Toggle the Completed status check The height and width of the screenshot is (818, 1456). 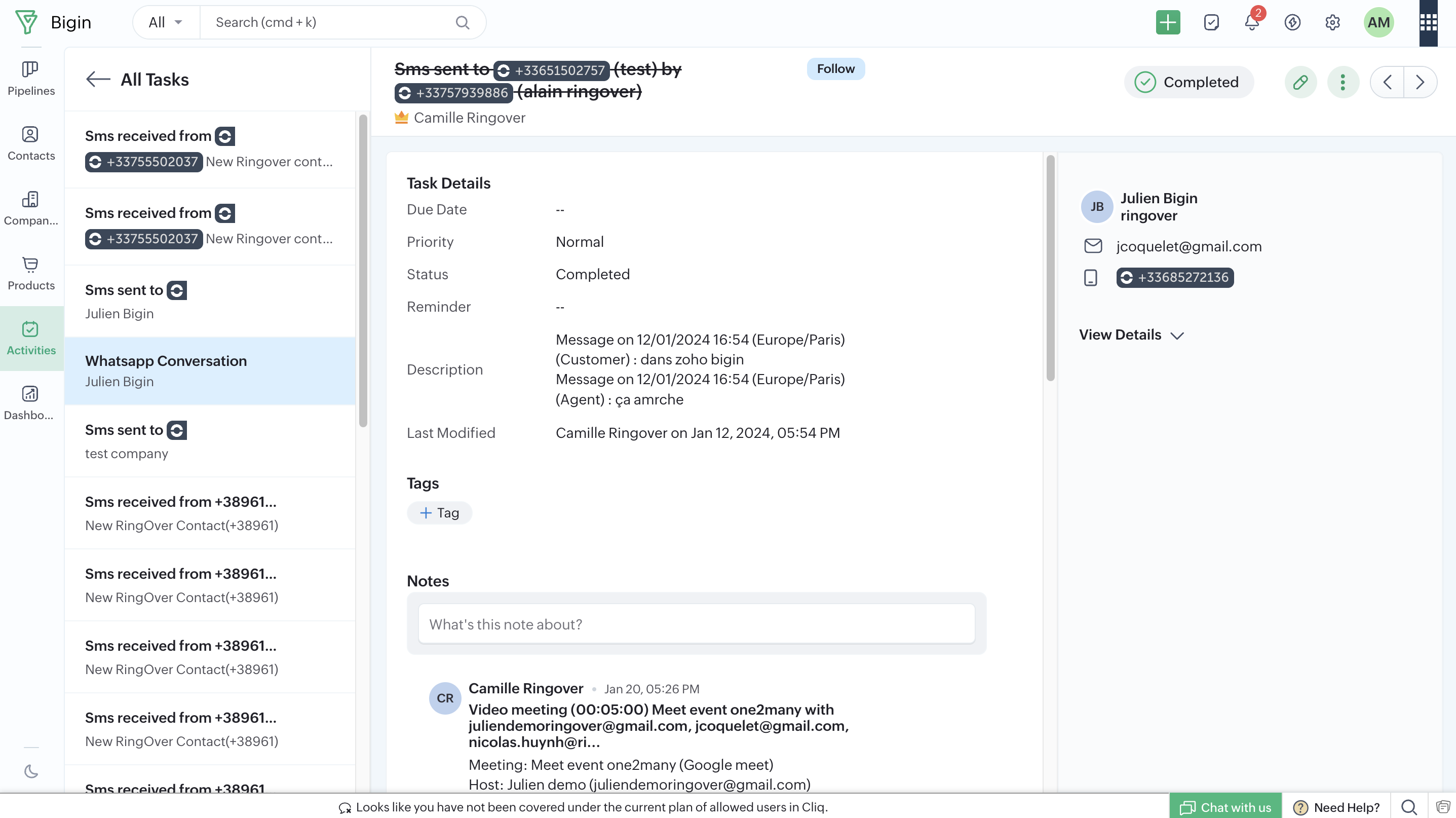pos(1145,83)
